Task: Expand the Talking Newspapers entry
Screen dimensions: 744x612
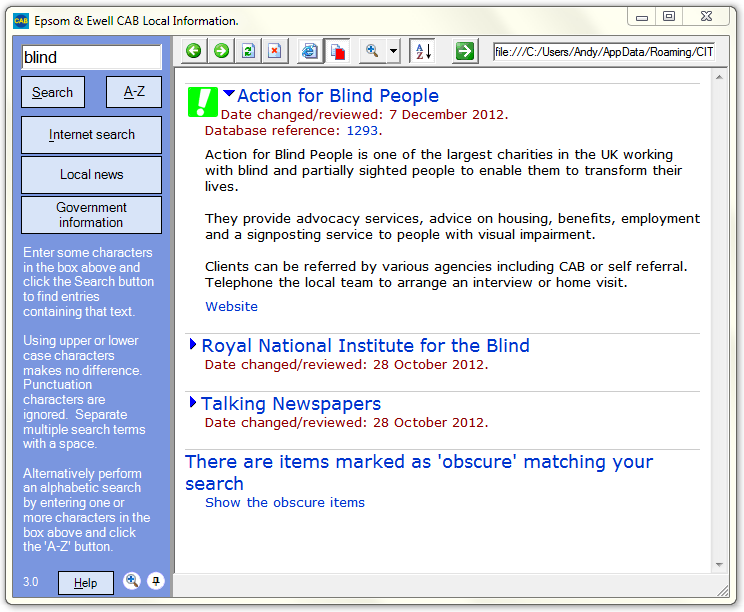Action: (x=193, y=403)
